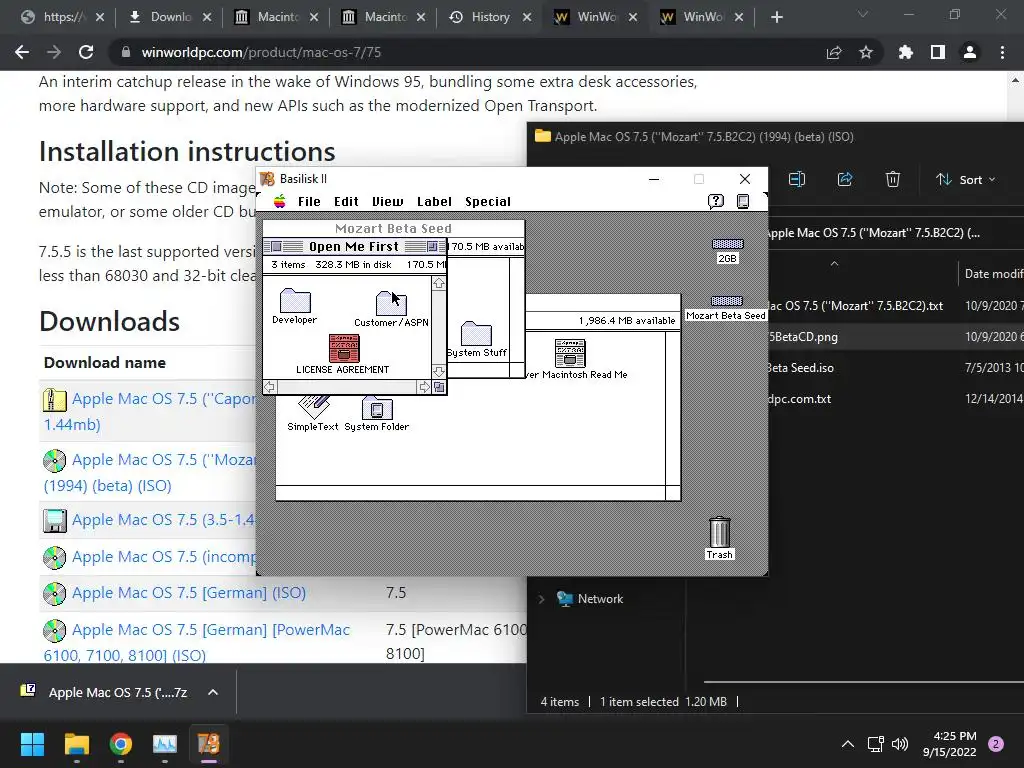Select the Macintosh Read Me document icon
Image resolution: width=1024 pixels, height=768 pixels.
click(570, 353)
